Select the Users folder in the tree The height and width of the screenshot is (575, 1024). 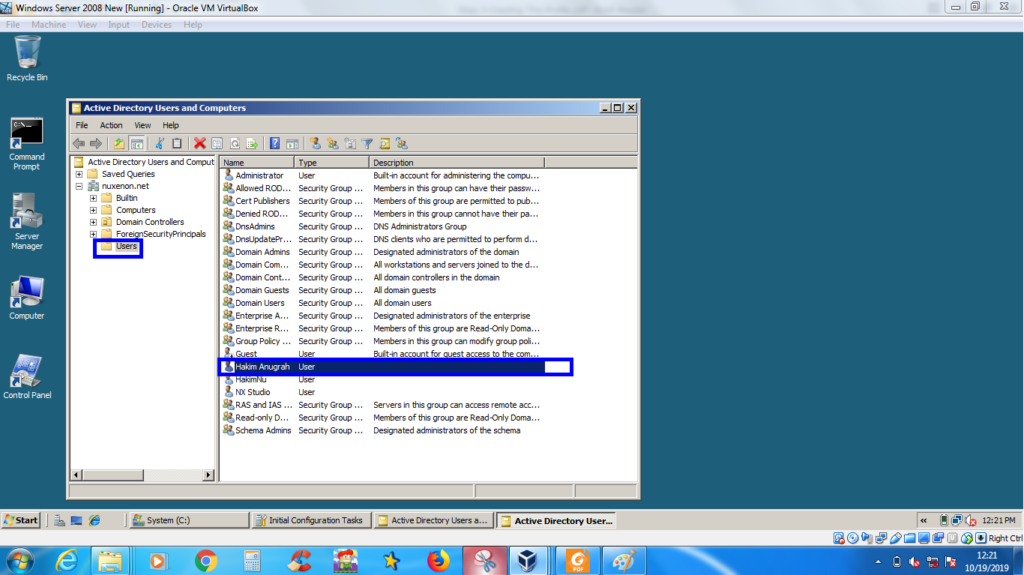[126, 246]
